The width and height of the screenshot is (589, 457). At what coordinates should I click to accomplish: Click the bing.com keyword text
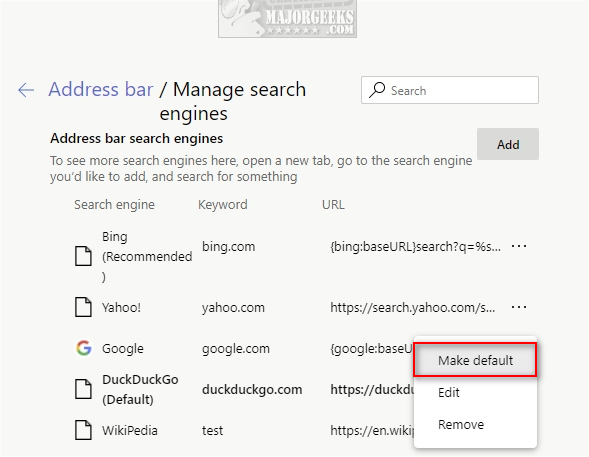(228, 247)
